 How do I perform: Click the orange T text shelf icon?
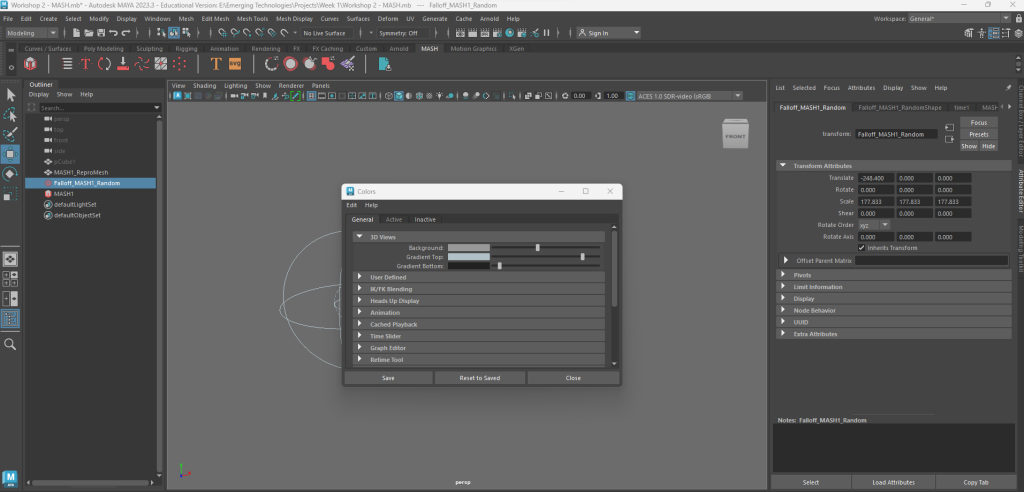coord(215,64)
